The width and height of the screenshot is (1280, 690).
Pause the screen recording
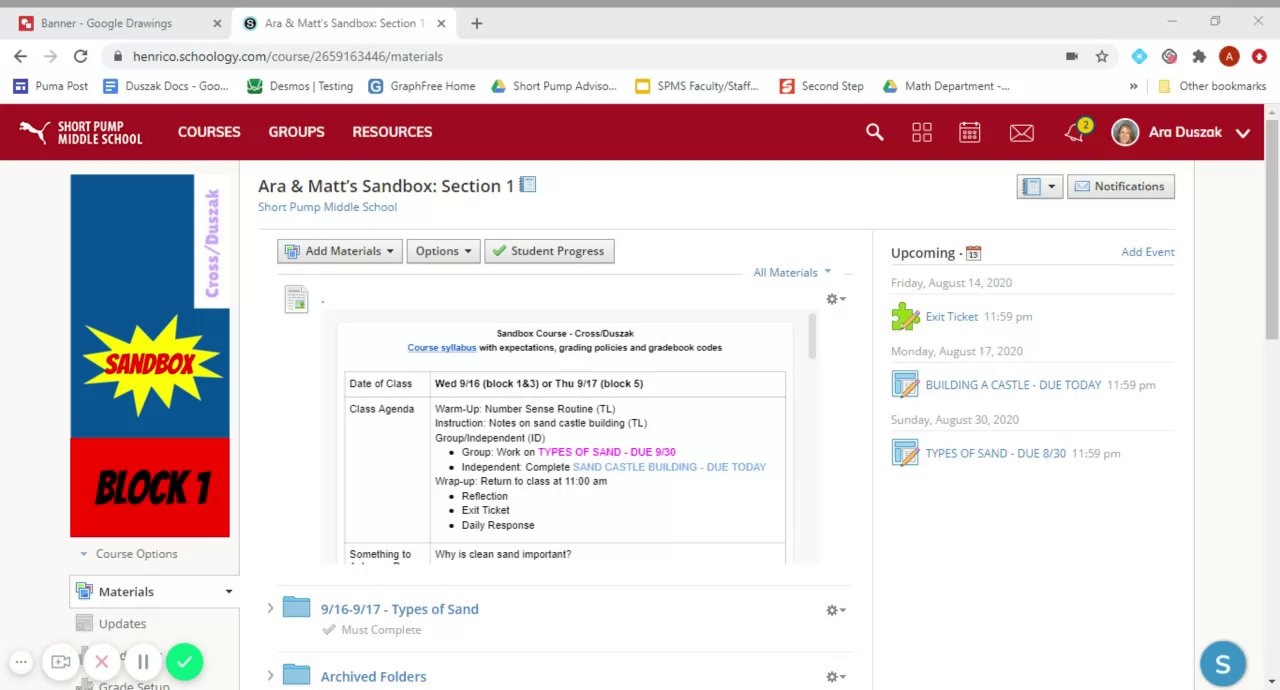143,661
